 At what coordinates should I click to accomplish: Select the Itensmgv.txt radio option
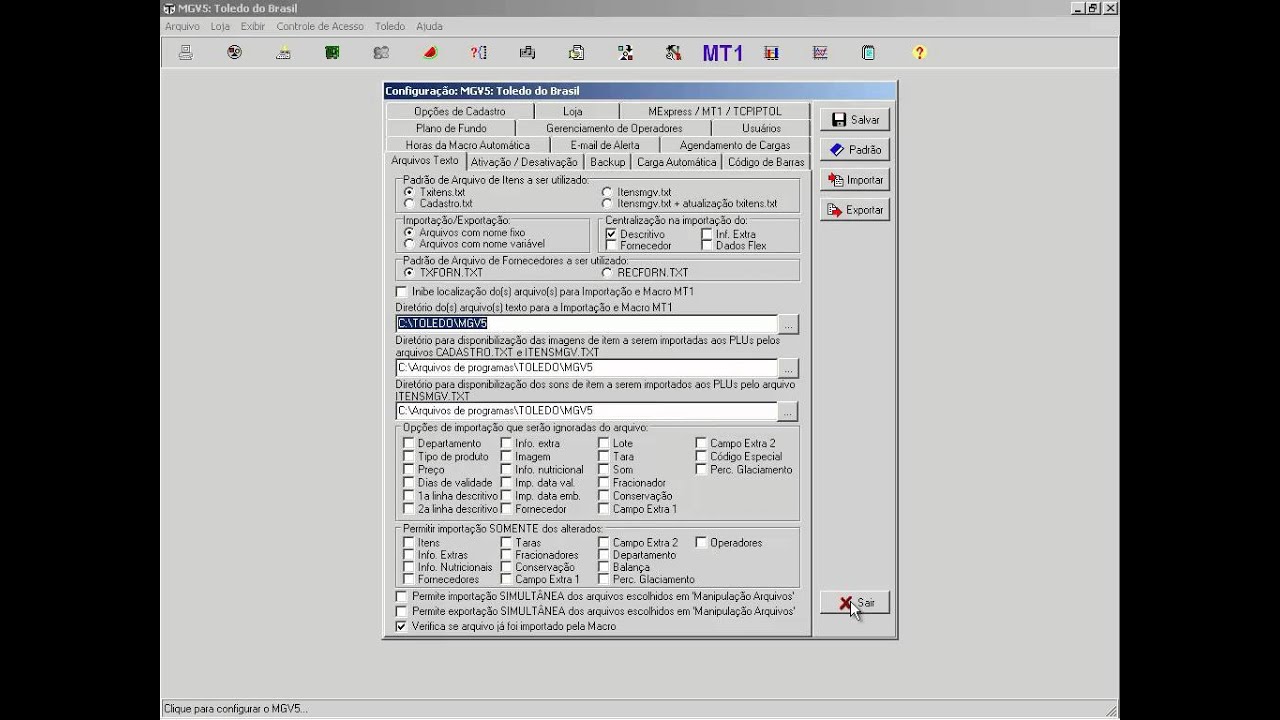(x=607, y=191)
